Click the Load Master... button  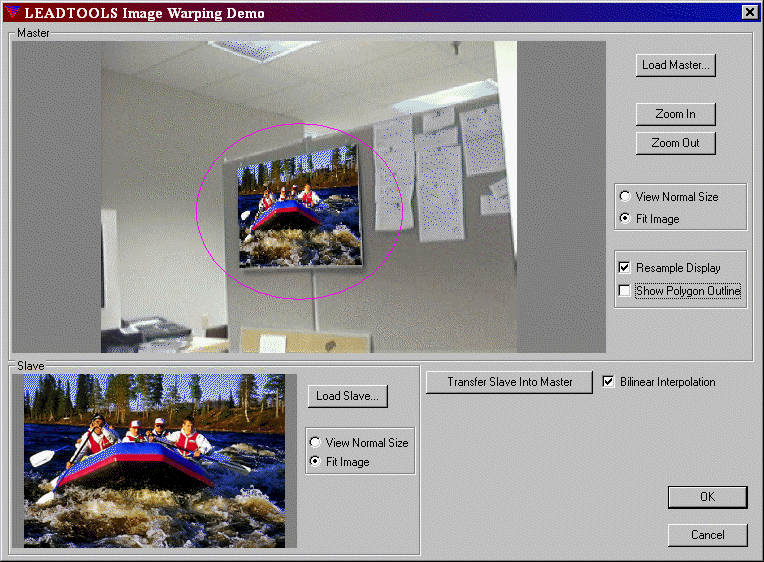(x=675, y=65)
